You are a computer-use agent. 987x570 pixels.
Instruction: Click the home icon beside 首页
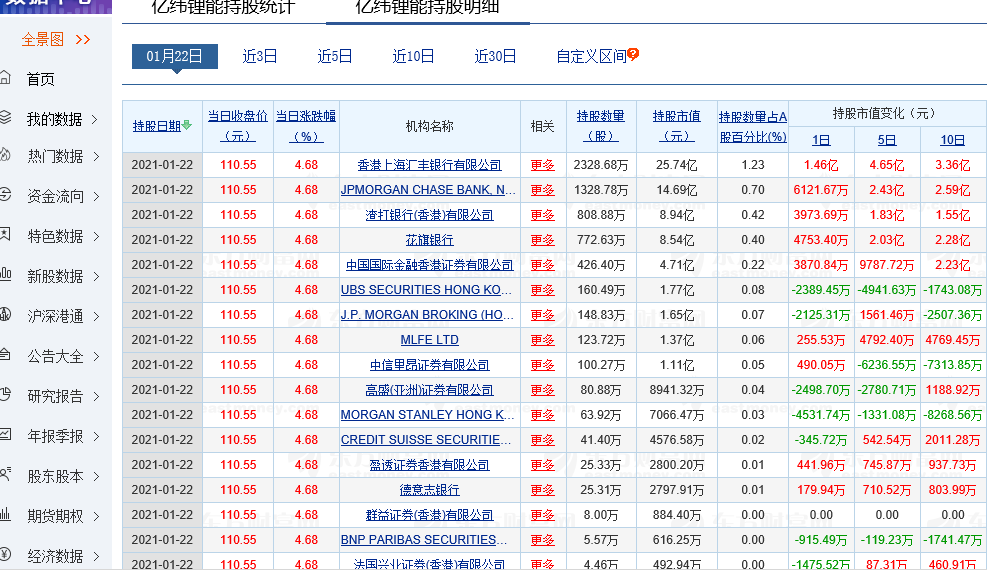tap(5, 77)
